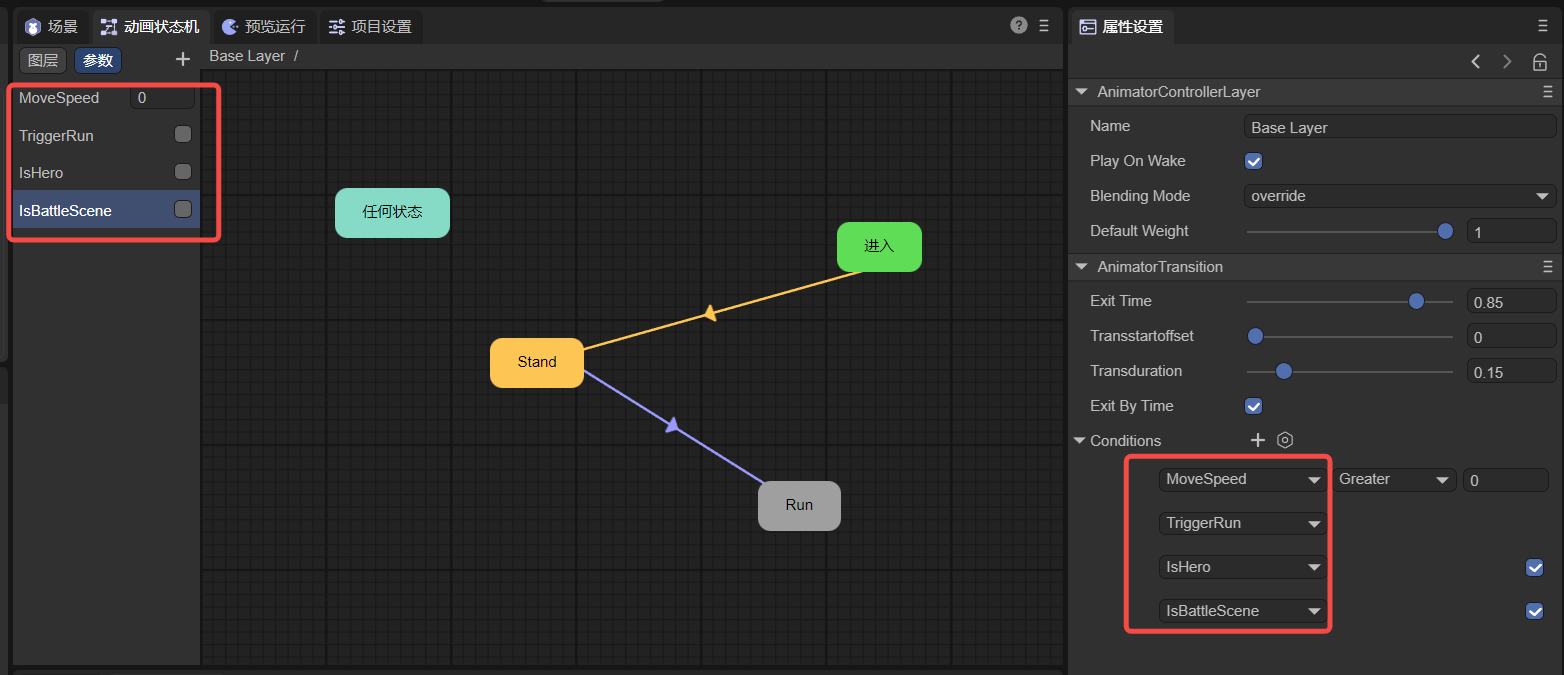Adjust the Exit Time slider handle

coord(1416,301)
